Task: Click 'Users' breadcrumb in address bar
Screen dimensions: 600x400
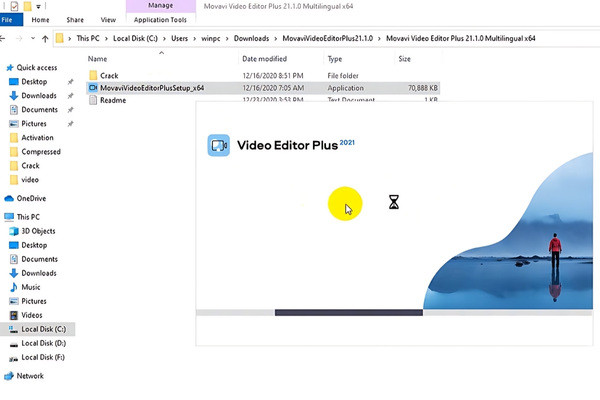Action: tap(179, 38)
